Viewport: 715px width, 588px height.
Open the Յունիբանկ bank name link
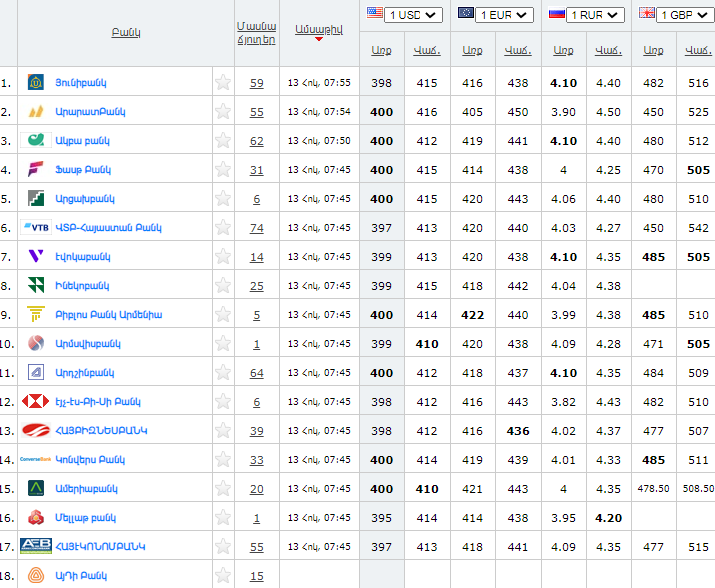(x=81, y=83)
